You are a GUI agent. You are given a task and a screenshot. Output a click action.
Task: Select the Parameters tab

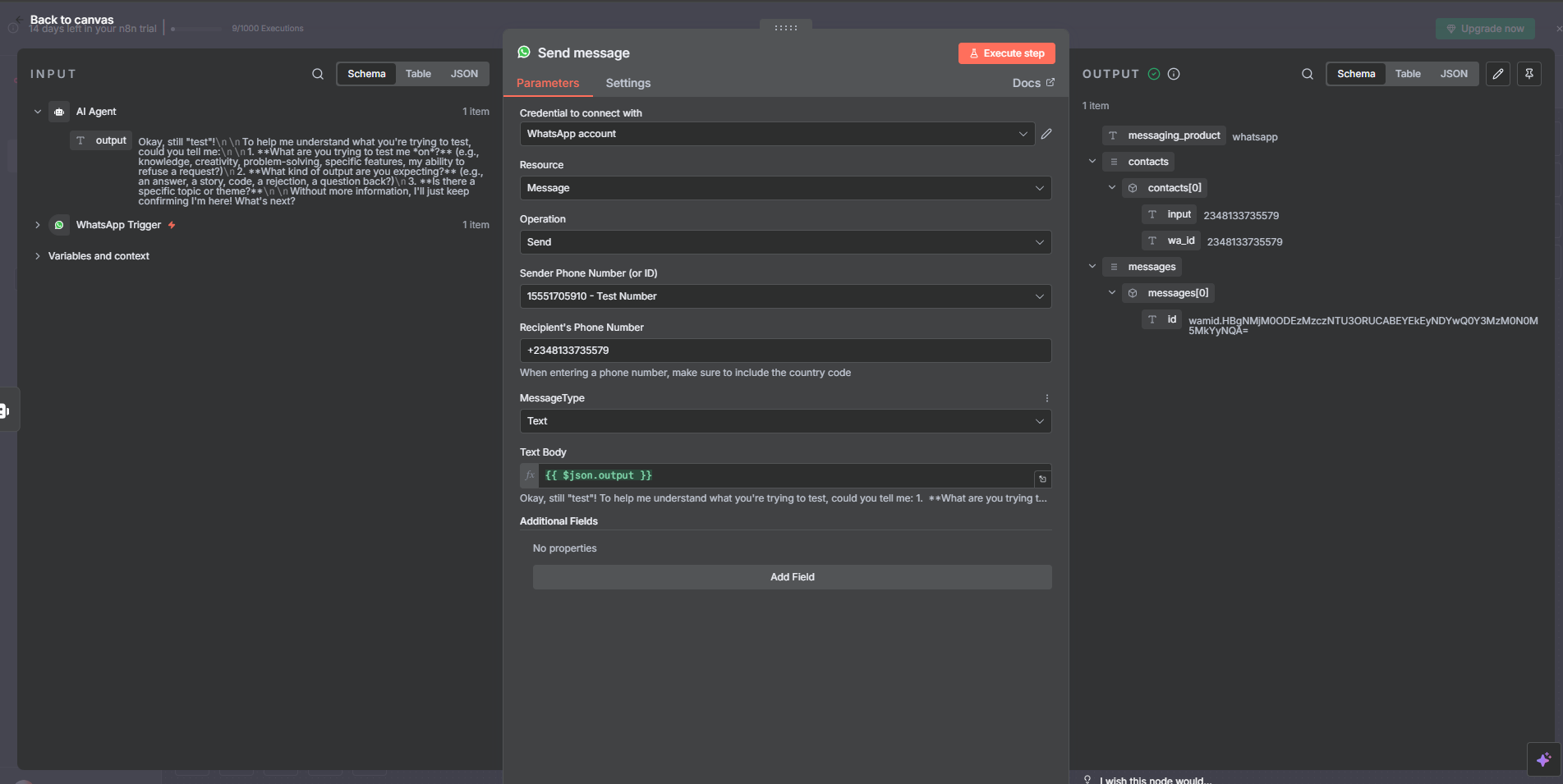547,83
